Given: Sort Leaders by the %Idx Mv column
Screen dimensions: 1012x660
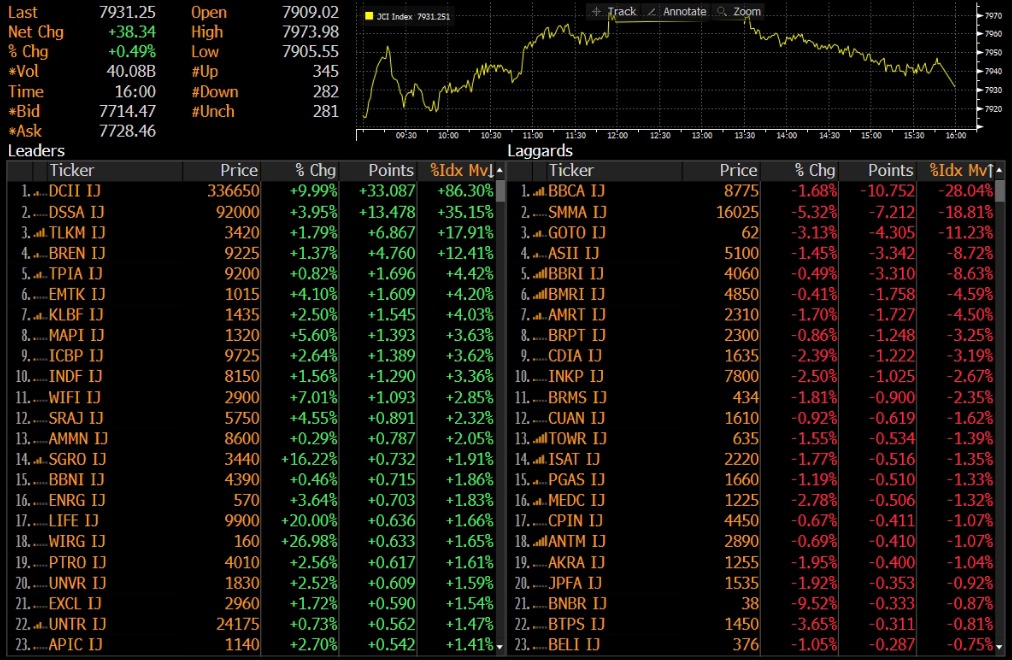Looking at the screenshot, I should (462, 170).
